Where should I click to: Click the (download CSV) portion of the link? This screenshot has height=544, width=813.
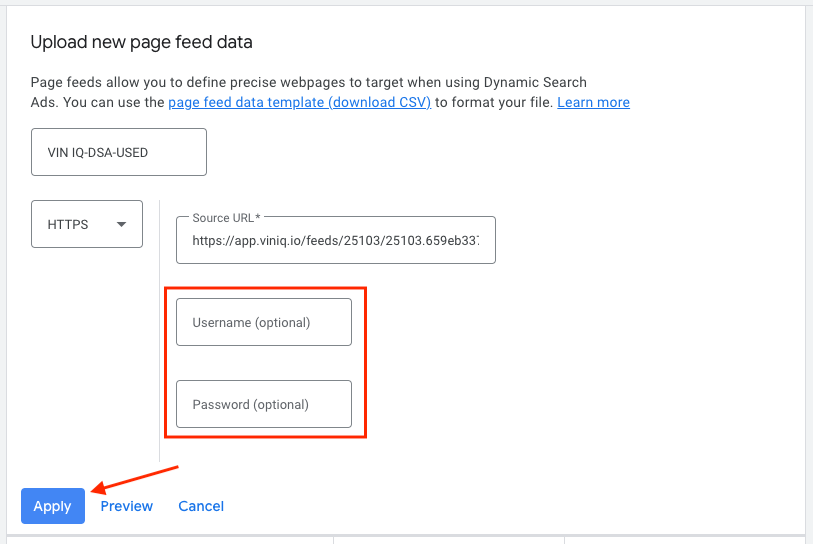tap(380, 102)
